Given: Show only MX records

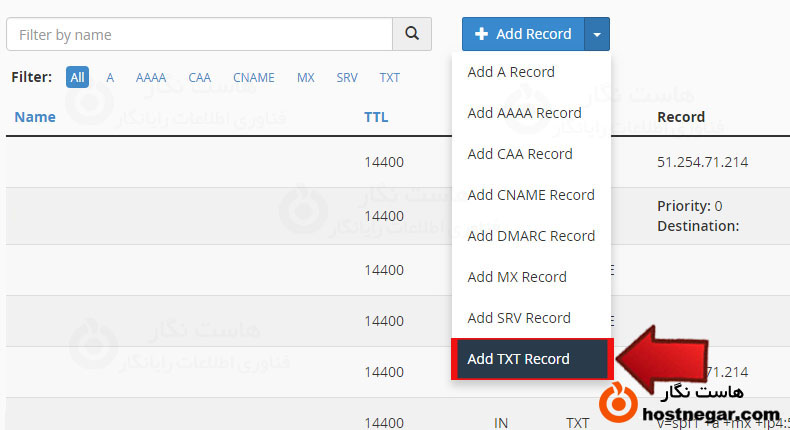Looking at the screenshot, I should point(306,77).
